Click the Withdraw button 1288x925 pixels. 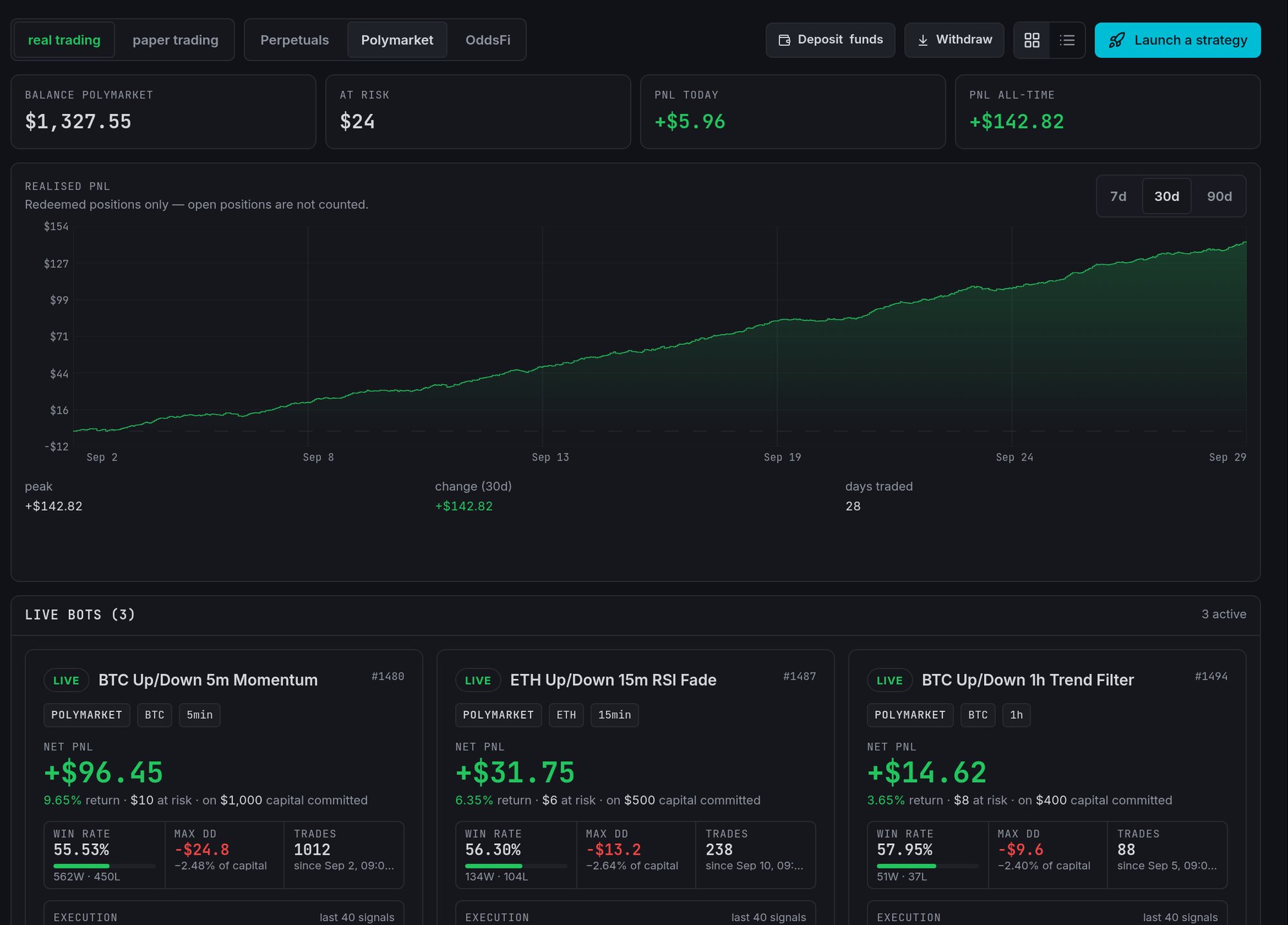pos(954,40)
